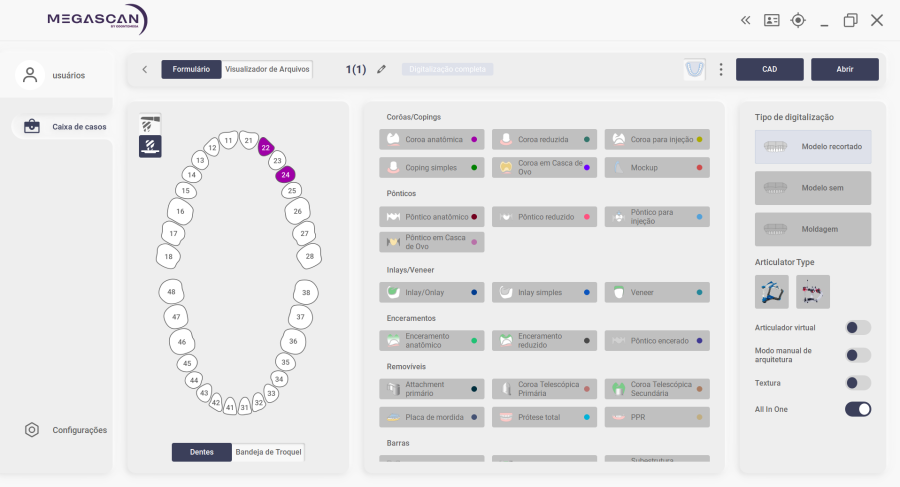Click the pencil edit icon beside 1(1)
900x487 pixels.
(381, 70)
